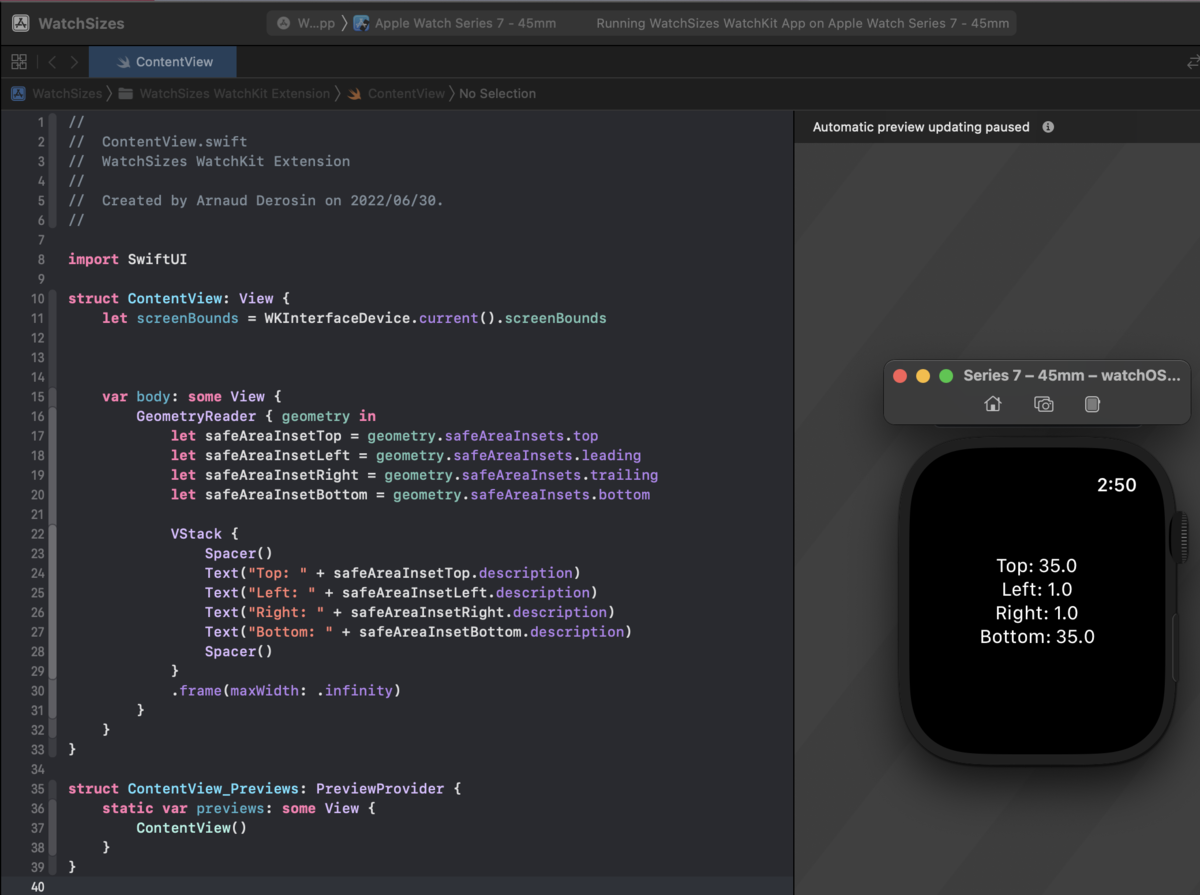Viewport: 1200px width, 895px height.
Task: Click the Text("Top: ") code line
Action: click(392, 573)
